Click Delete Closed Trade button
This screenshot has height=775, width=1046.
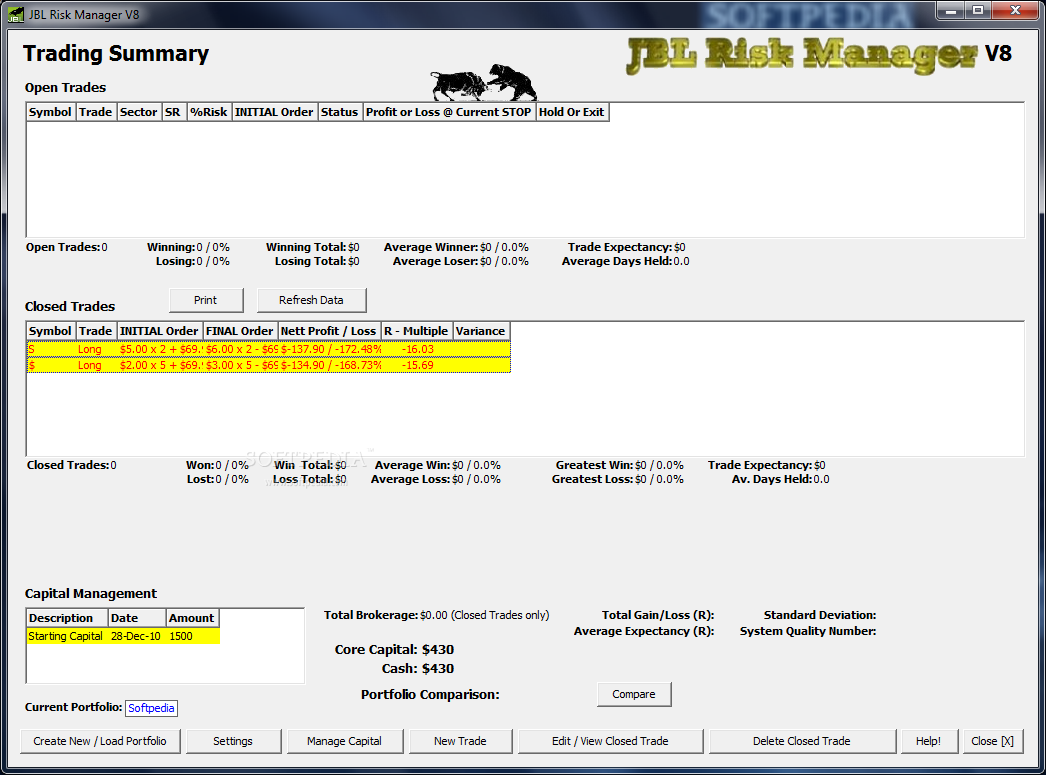click(x=802, y=741)
